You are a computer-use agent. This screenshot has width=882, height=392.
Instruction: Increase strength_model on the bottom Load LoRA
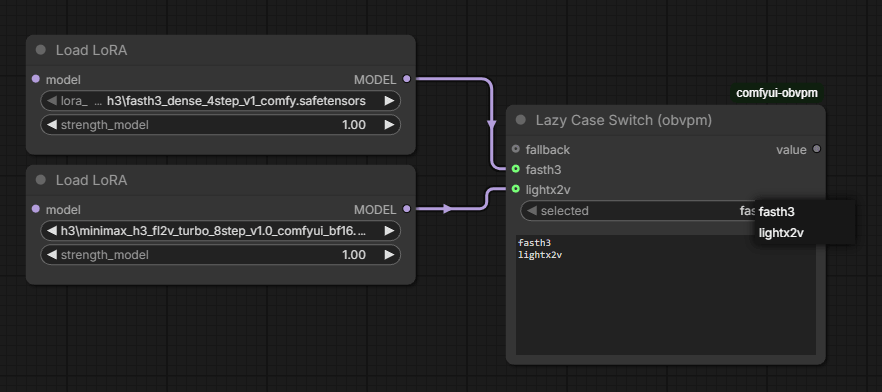389,255
